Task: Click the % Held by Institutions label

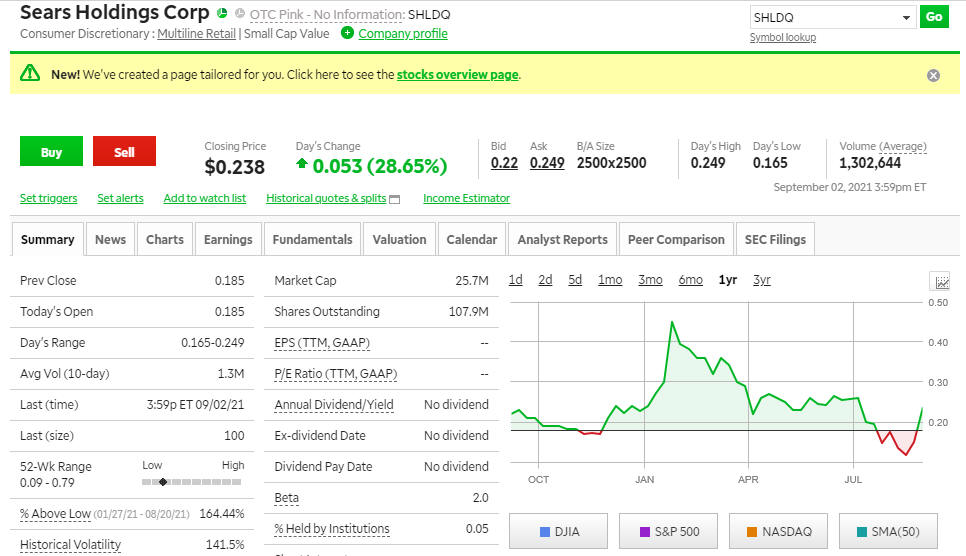Action: [x=331, y=528]
